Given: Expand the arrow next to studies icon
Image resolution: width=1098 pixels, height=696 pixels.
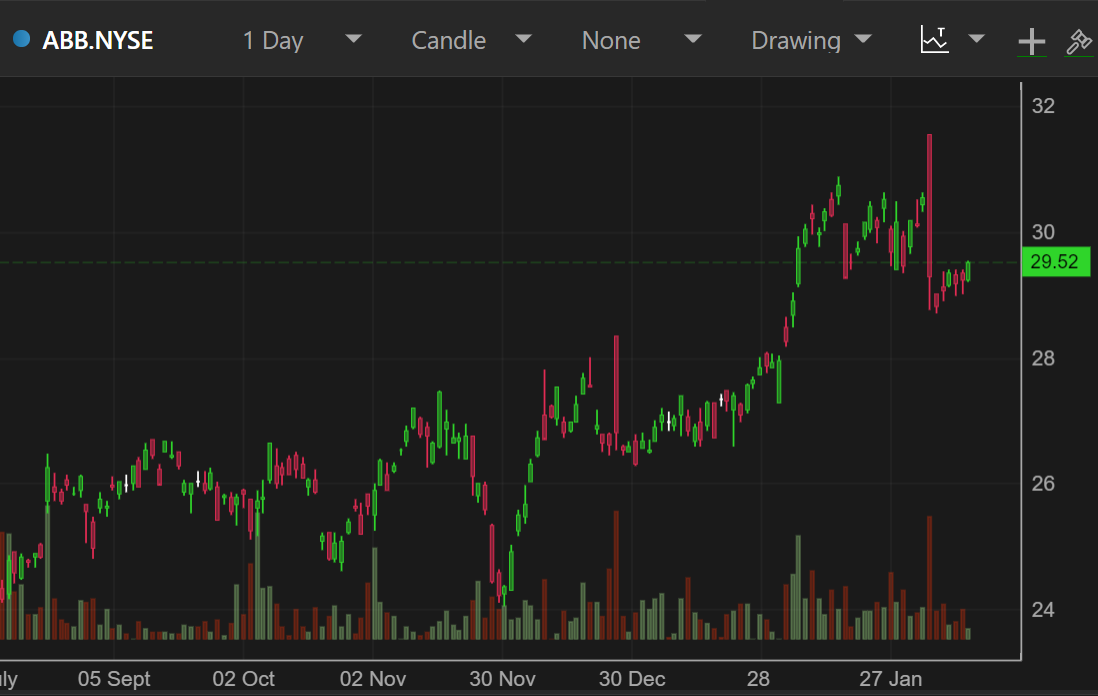Looking at the screenshot, I should 977,39.
